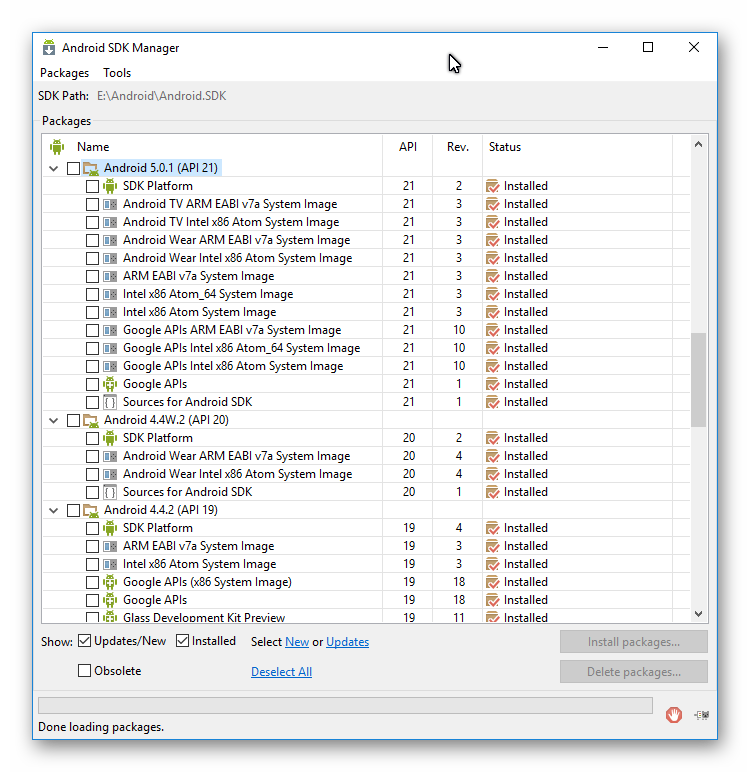The image size is (750, 772).
Task: Click the red stop hand icon
Action: (673, 714)
